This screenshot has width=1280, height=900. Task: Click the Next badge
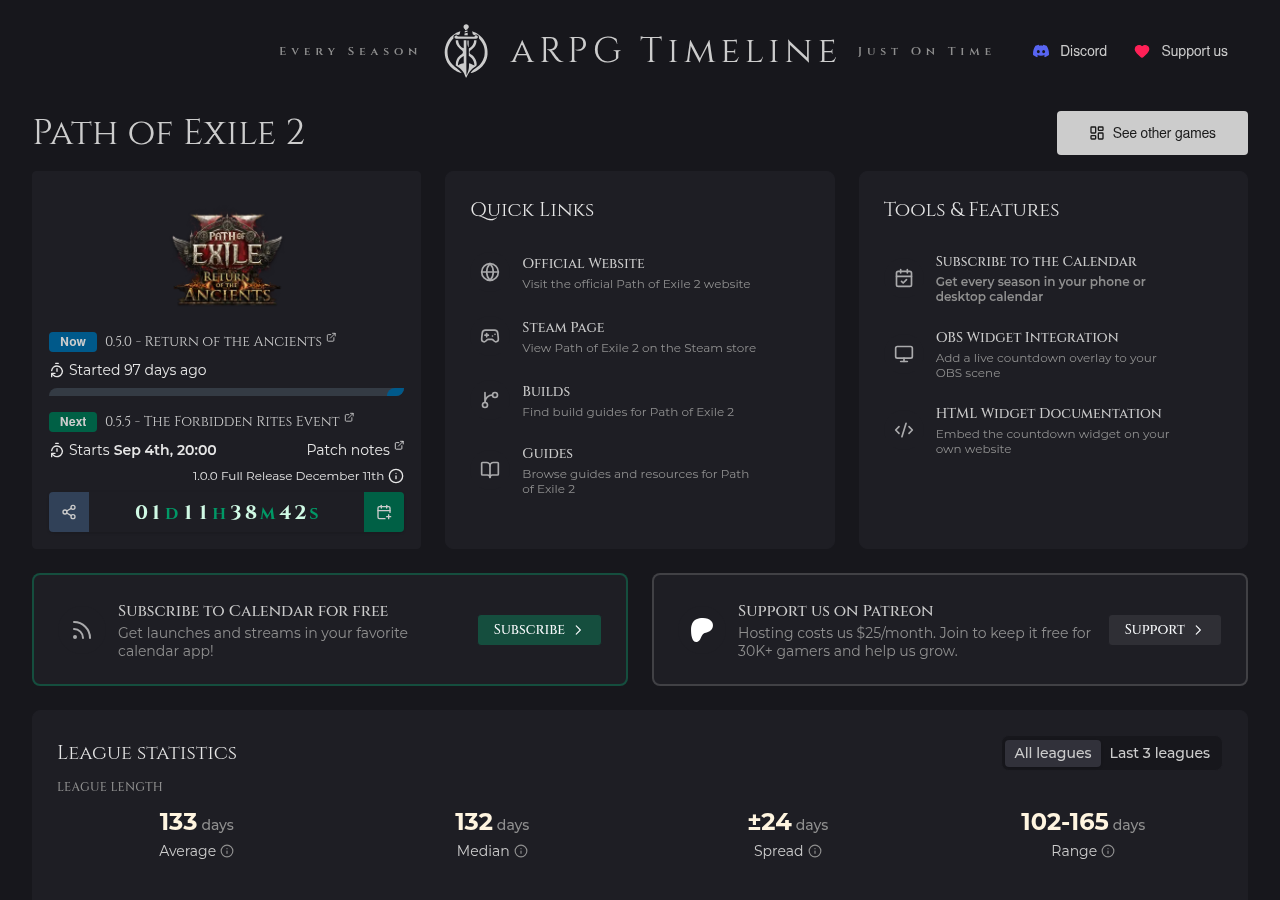[73, 422]
